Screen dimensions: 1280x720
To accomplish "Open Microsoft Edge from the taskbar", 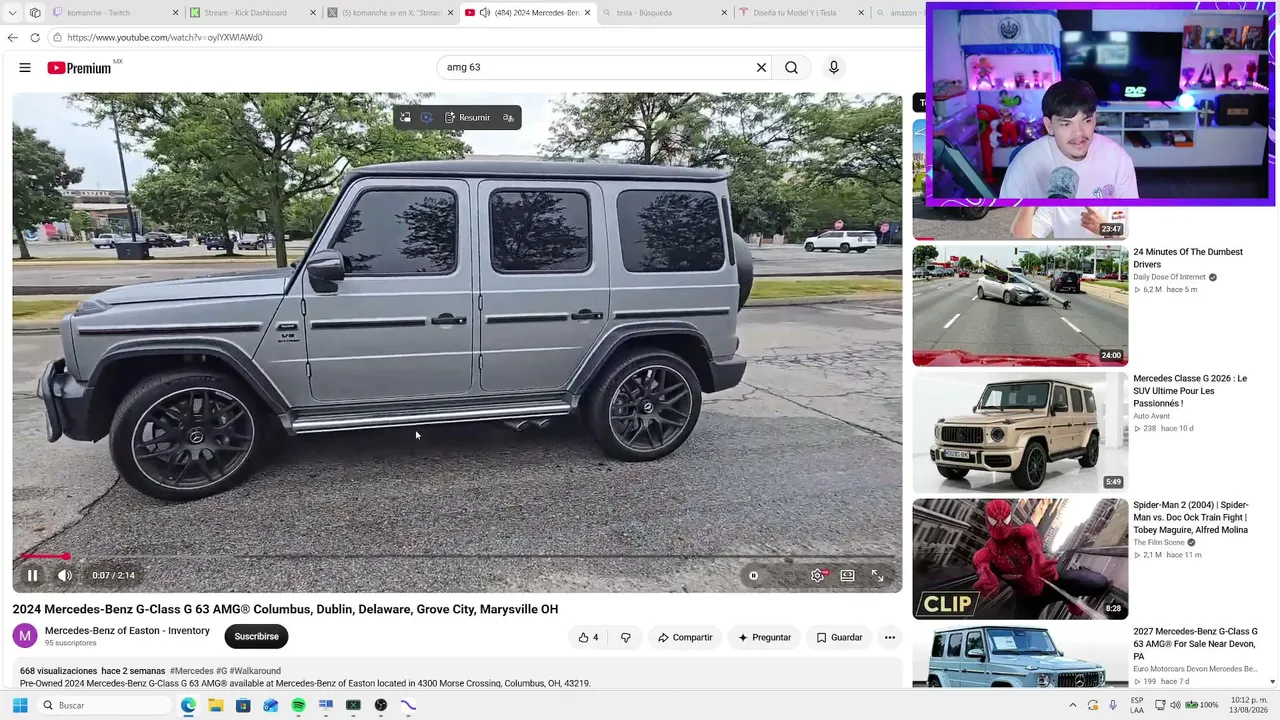I will pos(188,705).
